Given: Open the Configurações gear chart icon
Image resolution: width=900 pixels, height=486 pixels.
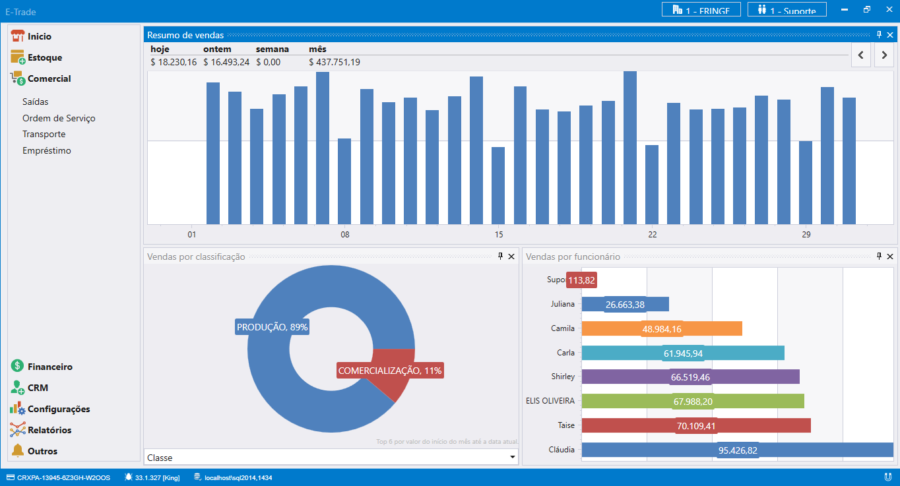Looking at the screenshot, I should pyautogui.click(x=17, y=409).
